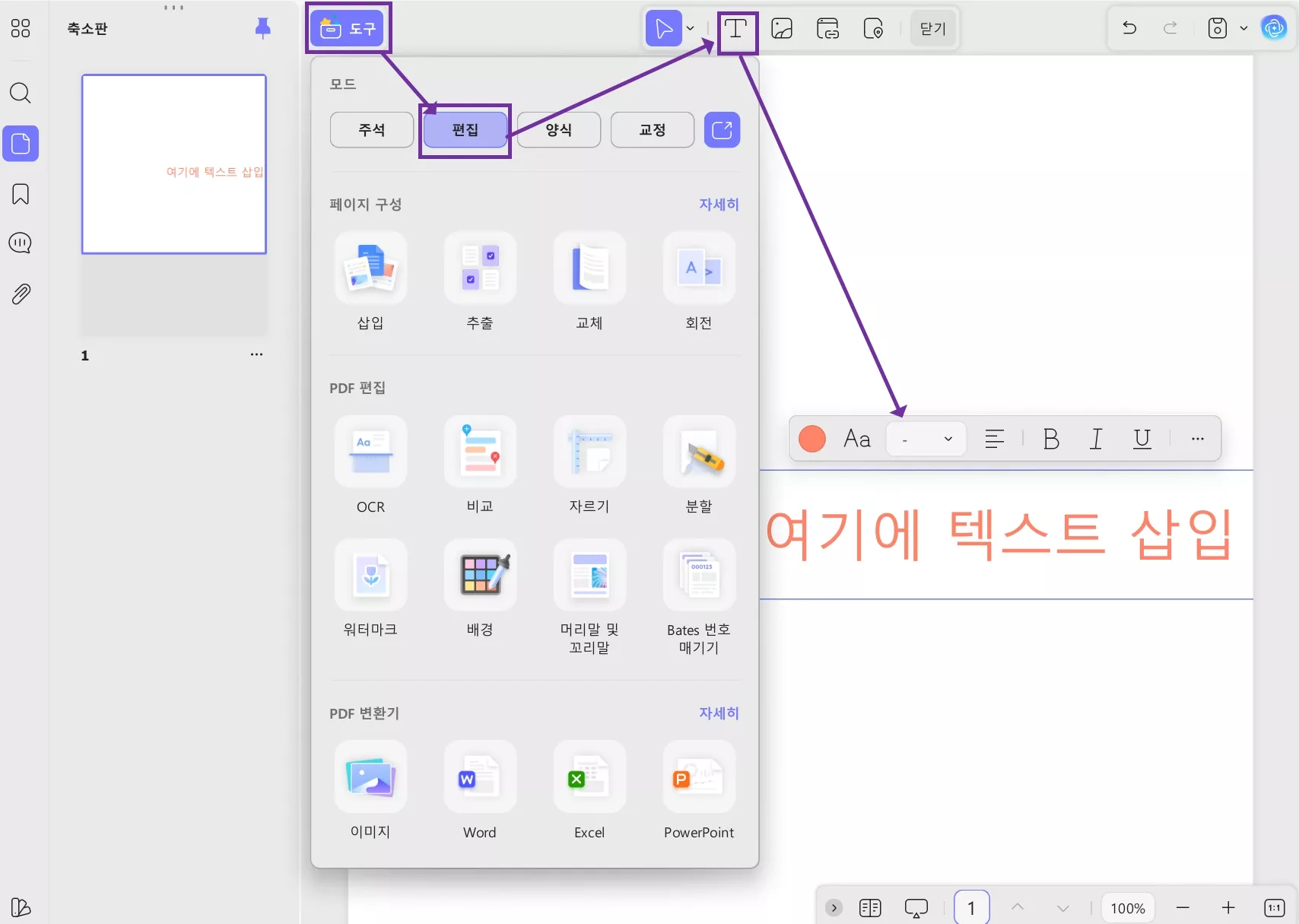This screenshot has height=924, width=1299.
Task: Expand the selection tool dropdown arrow
Action: click(690, 28)
